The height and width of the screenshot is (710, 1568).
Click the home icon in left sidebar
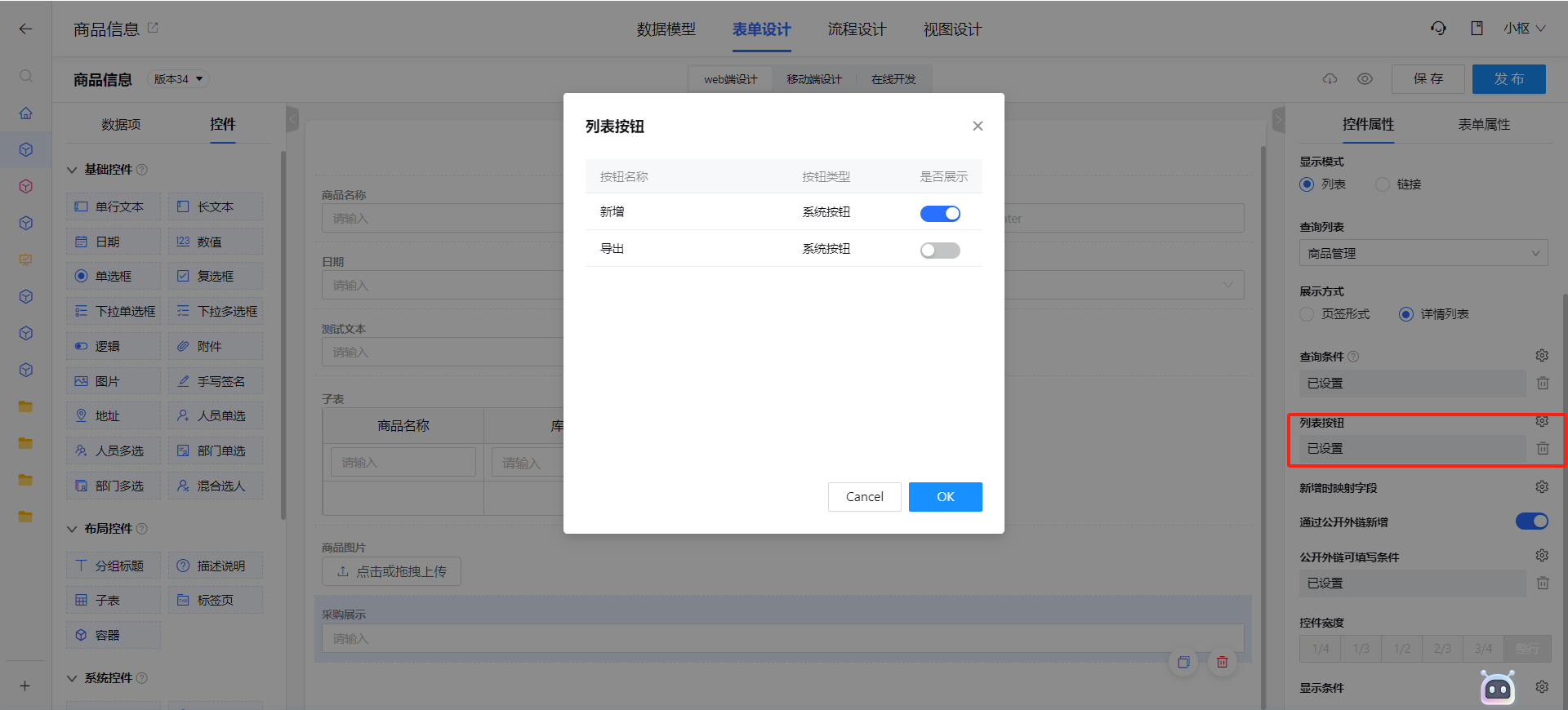(26, 113)
